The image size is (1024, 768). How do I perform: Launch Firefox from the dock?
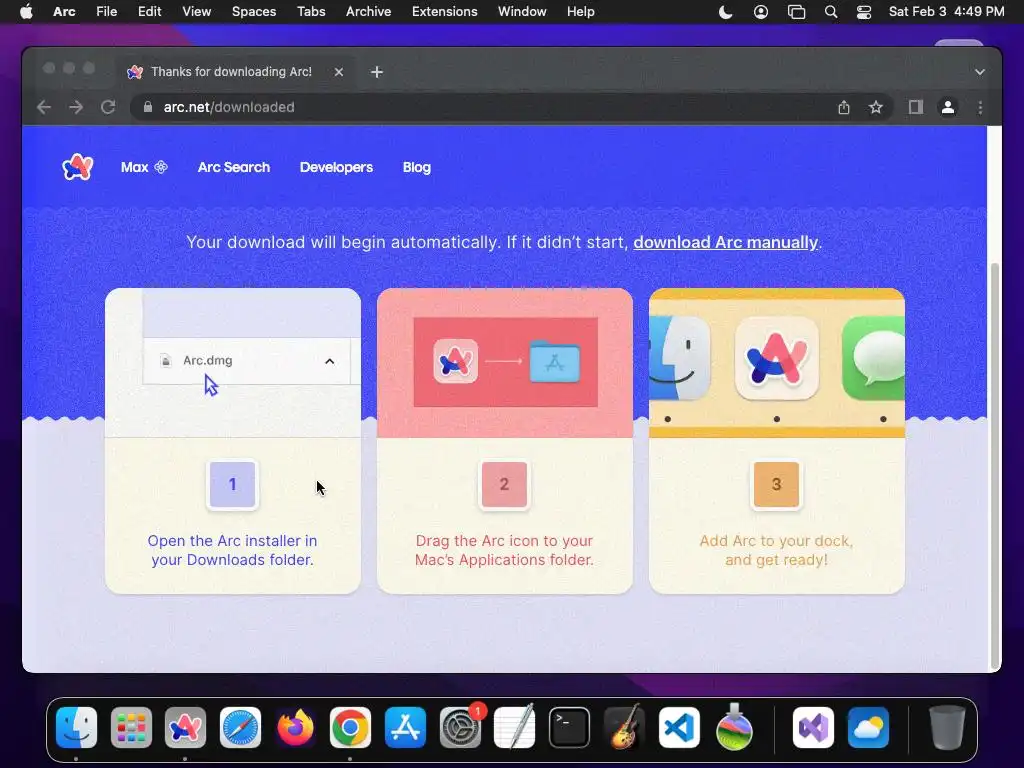tap(295, 727)
